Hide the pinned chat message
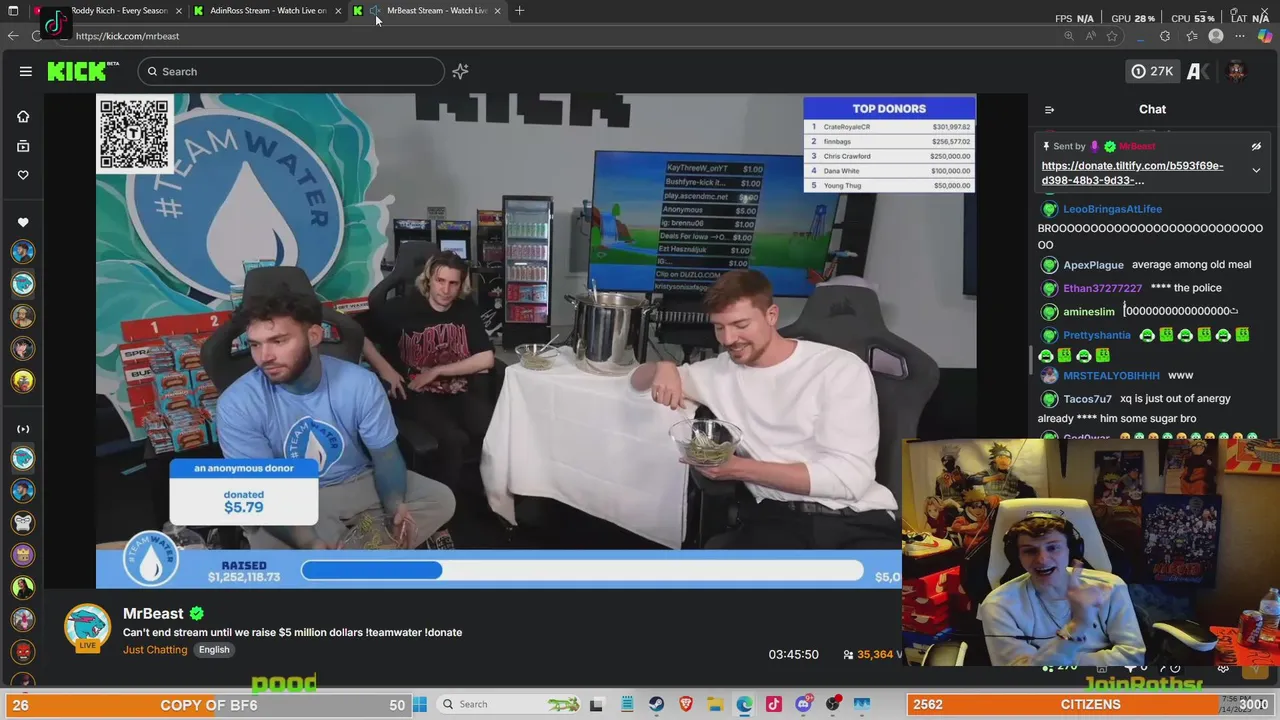 (1256, 146)
